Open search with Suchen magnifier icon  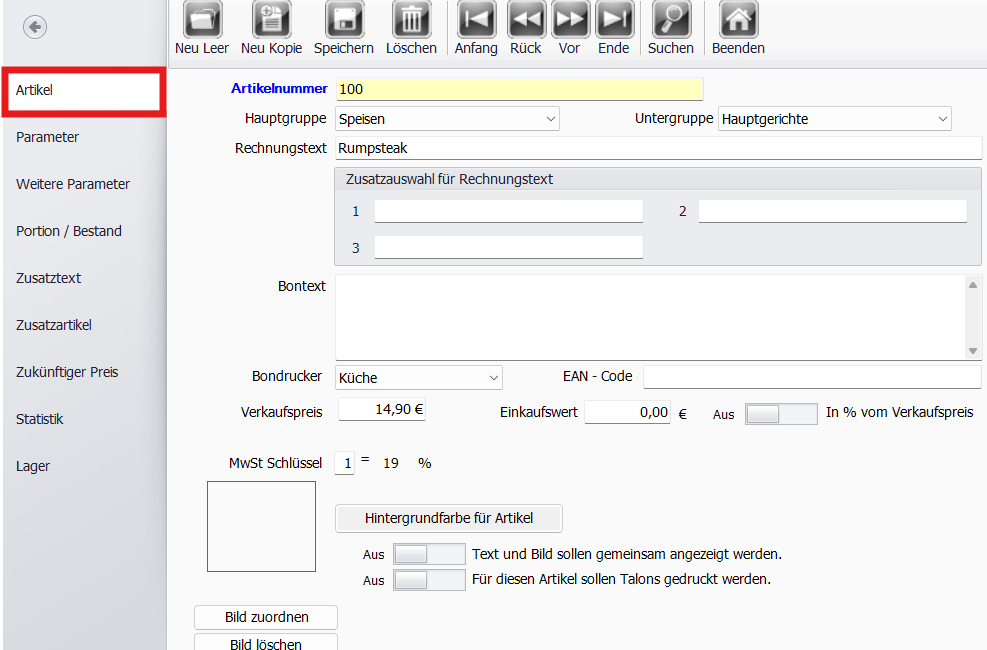click(671, 19)
